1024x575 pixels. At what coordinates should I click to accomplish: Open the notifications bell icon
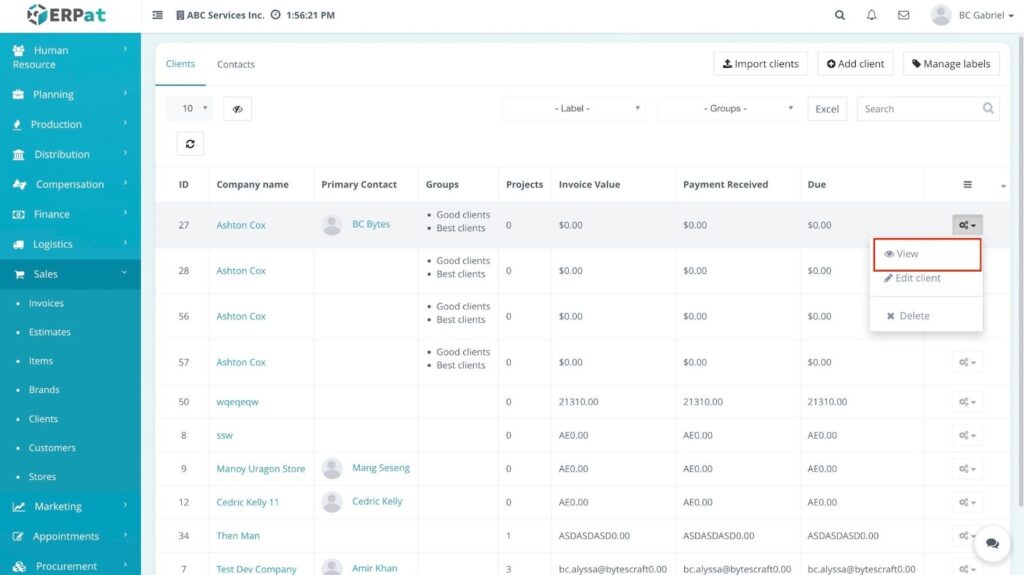(x=871, y=15)
